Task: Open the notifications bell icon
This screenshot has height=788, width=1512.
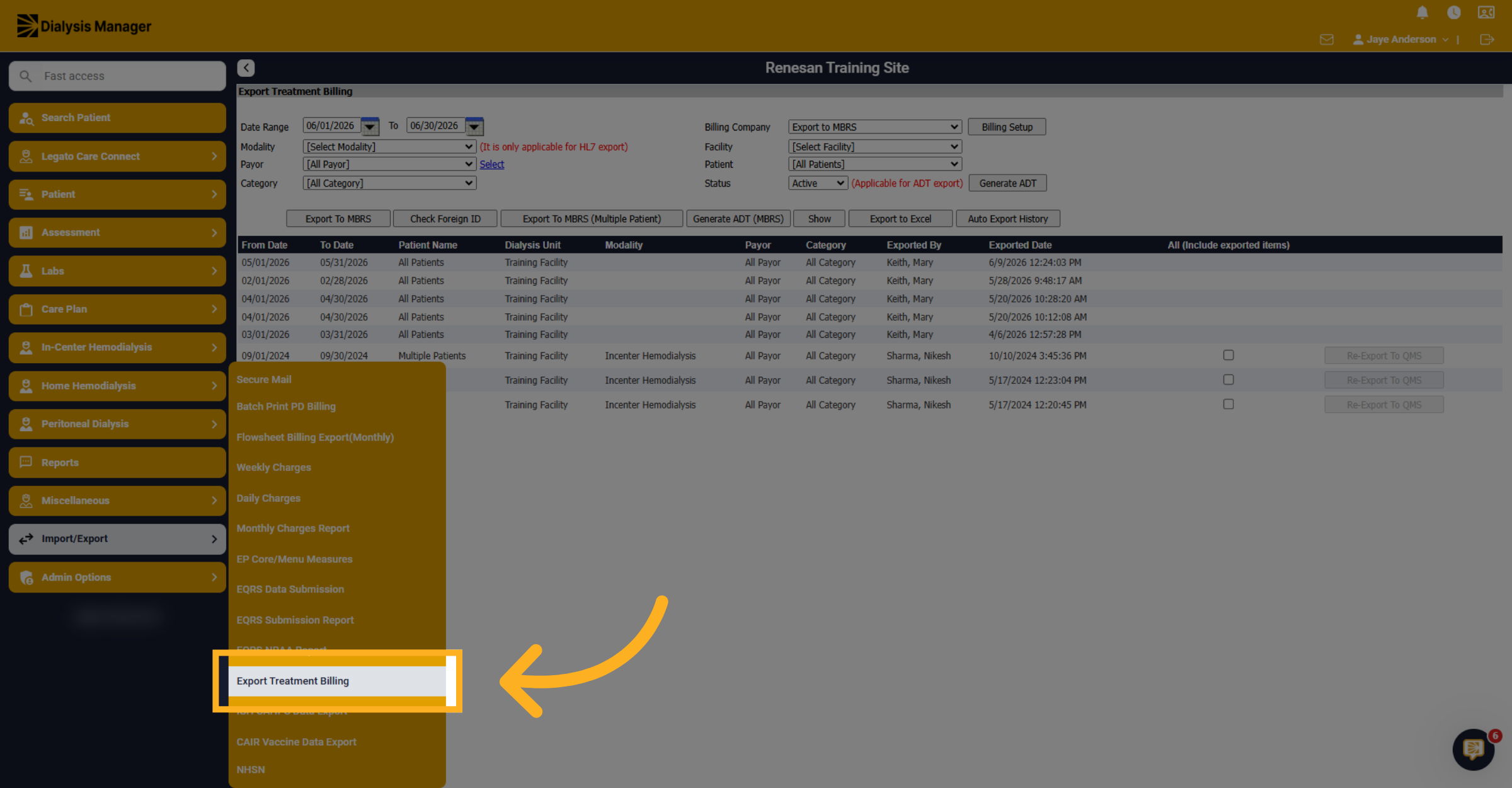Action: tap(1422, 13)
